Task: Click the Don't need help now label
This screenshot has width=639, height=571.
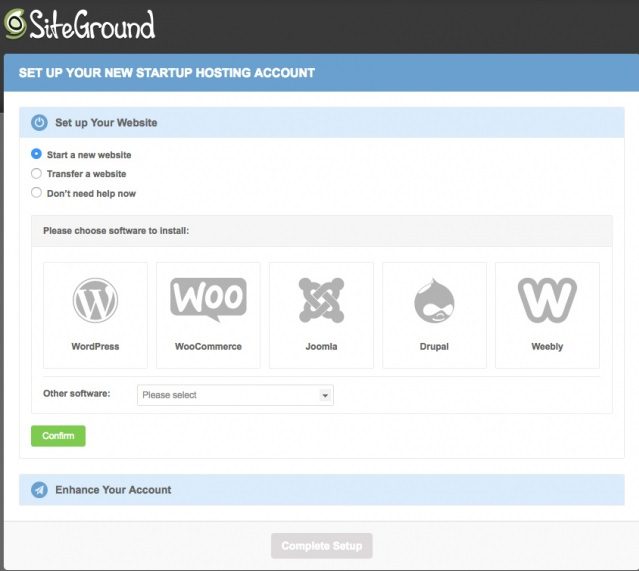Action: tap(91, 194)
